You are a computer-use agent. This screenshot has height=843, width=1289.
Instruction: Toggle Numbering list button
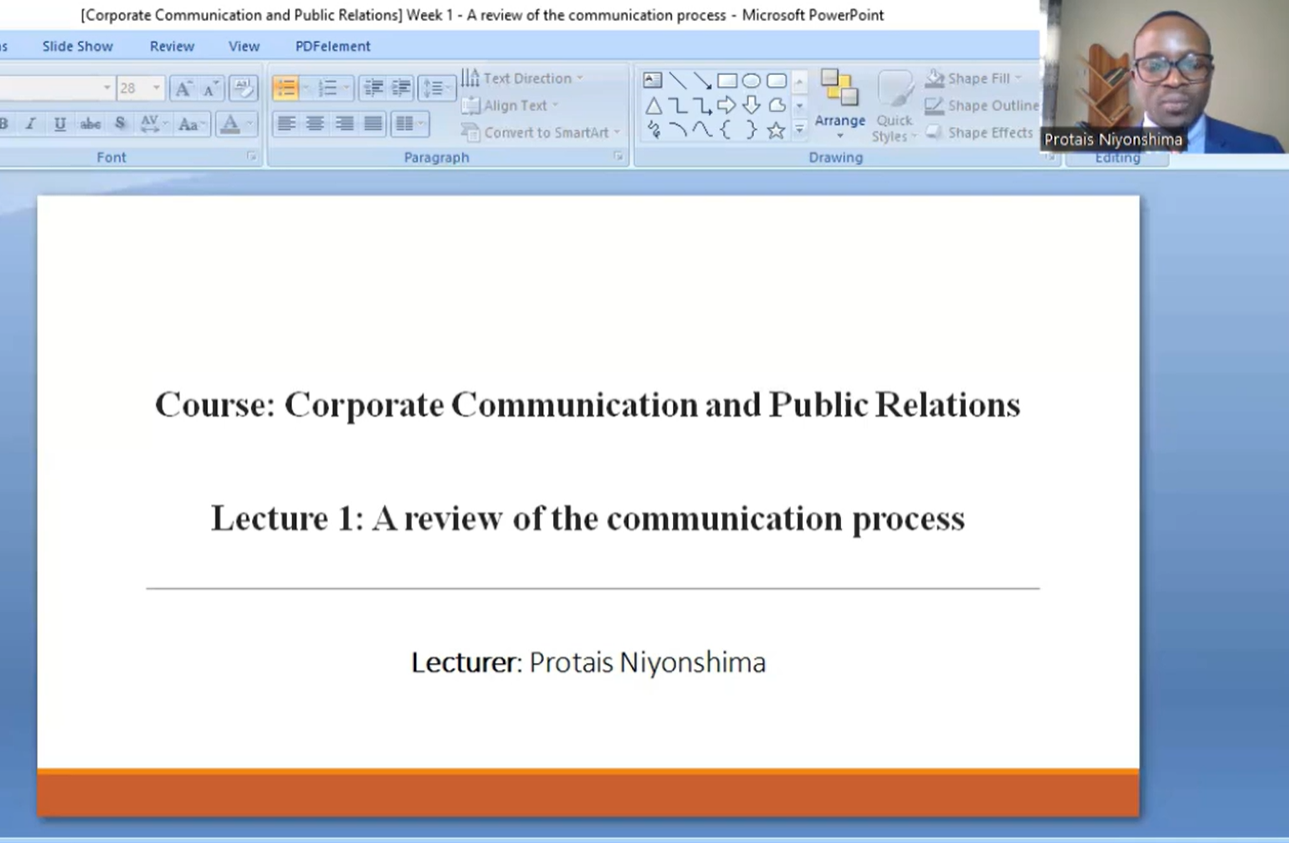pyautogui.click(x=327, y=89)
